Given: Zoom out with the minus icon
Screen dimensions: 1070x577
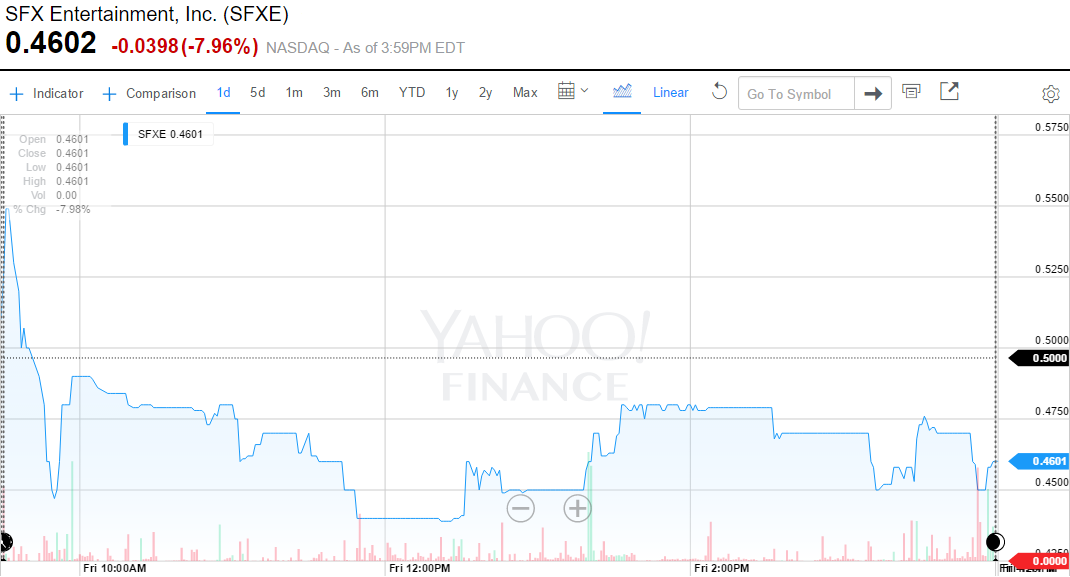Looking at the screenshot, I should pos(520,508).
